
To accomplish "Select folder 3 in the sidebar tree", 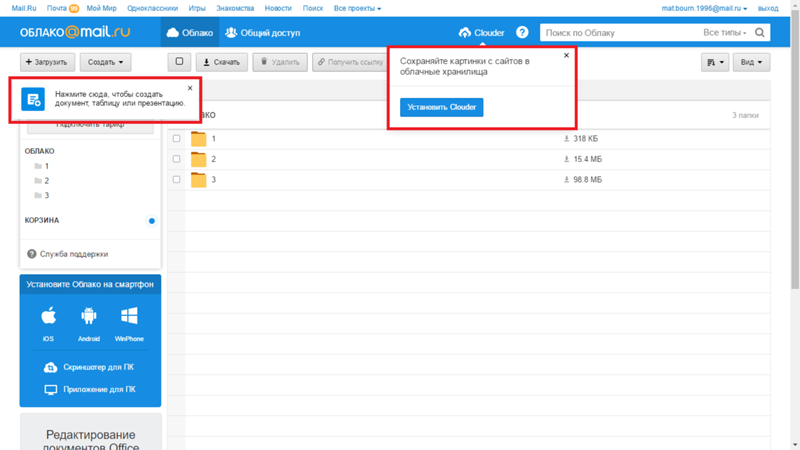I will (42, 195).
